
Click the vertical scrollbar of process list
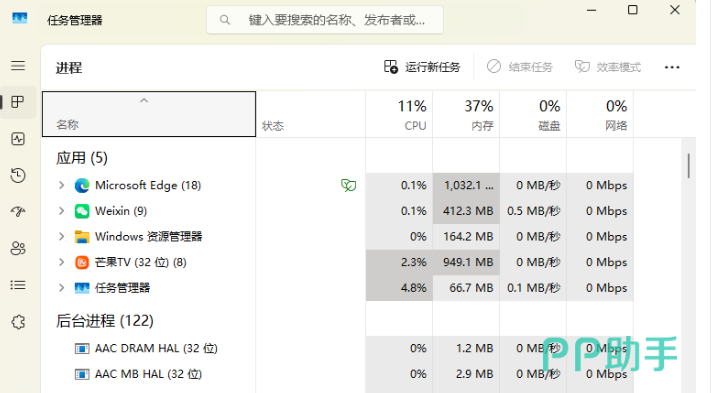pos(688,166)
